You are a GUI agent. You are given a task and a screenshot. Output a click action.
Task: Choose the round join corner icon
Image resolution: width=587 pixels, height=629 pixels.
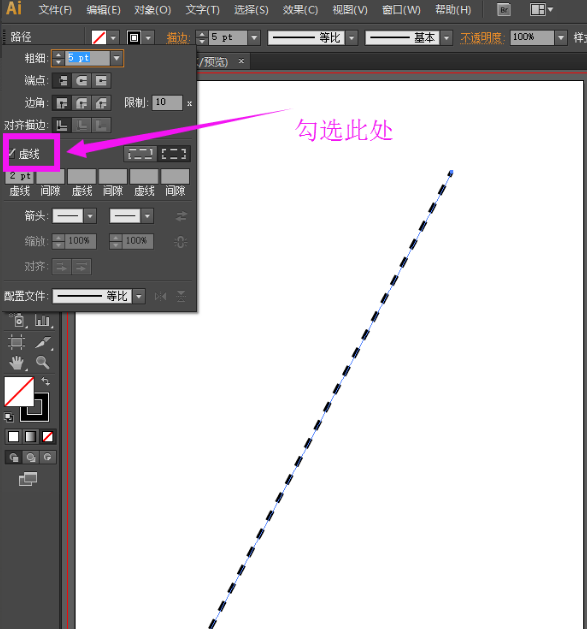click(x=82, y=103)
